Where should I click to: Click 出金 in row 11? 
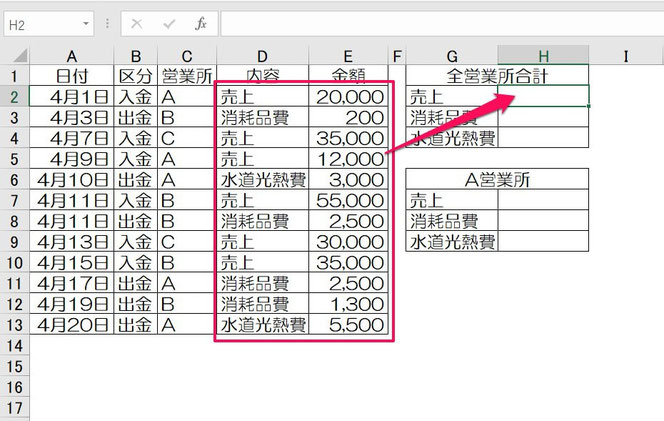(x=136, y=283)
